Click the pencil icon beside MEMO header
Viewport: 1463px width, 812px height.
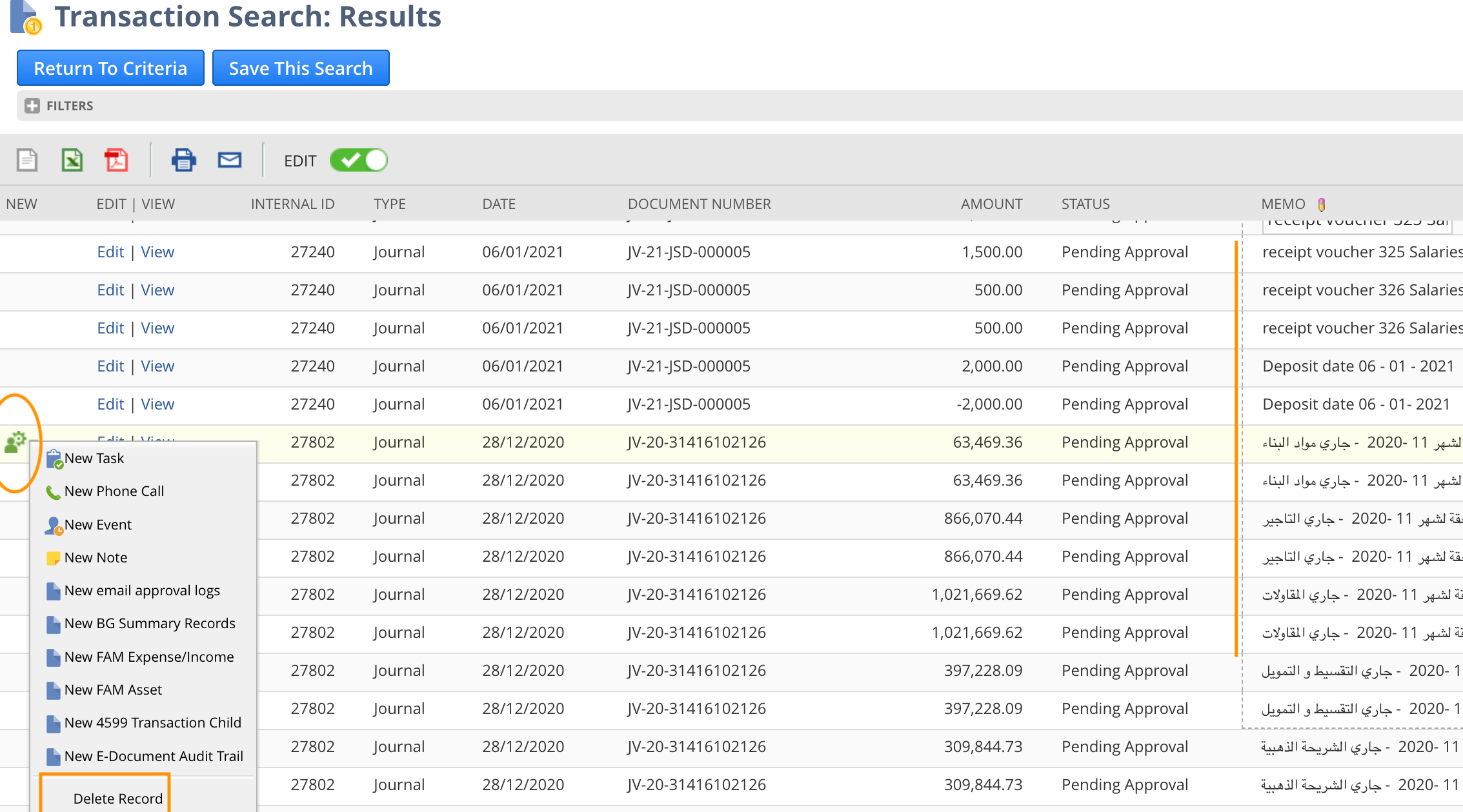pyautogui.click(x=1321, y=204)
